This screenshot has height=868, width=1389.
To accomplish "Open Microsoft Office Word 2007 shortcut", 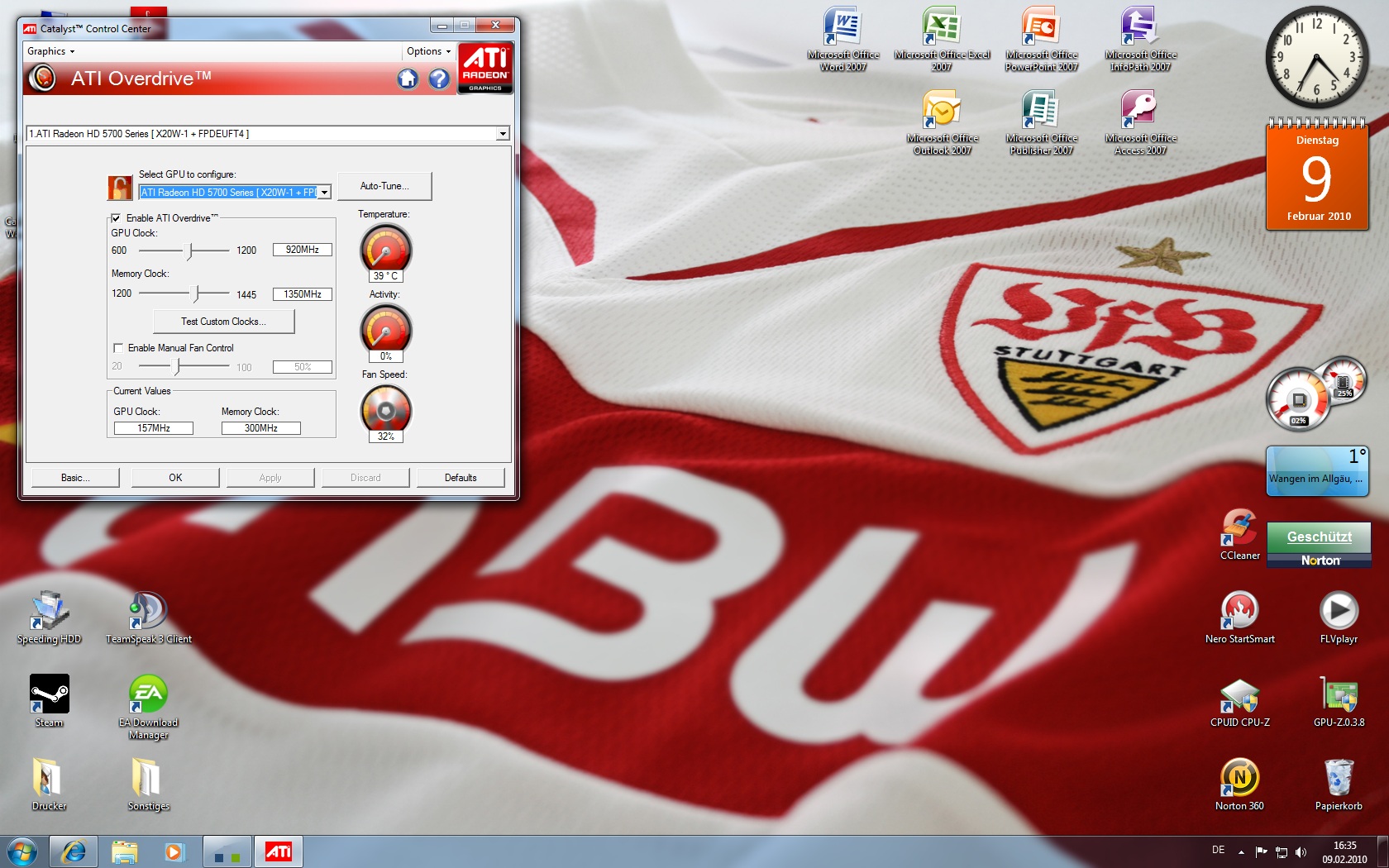I will click(843, 38).
